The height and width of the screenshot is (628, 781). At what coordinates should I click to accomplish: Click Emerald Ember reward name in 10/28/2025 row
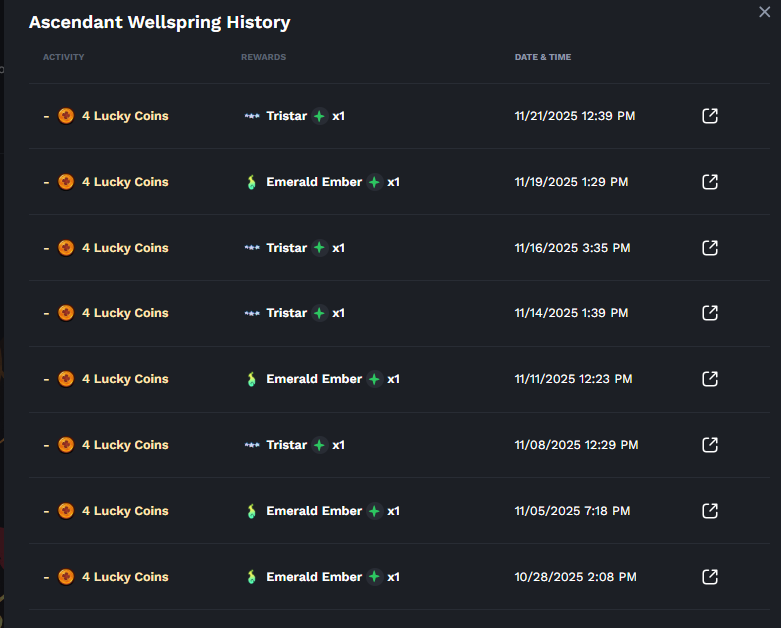point(314,577)
